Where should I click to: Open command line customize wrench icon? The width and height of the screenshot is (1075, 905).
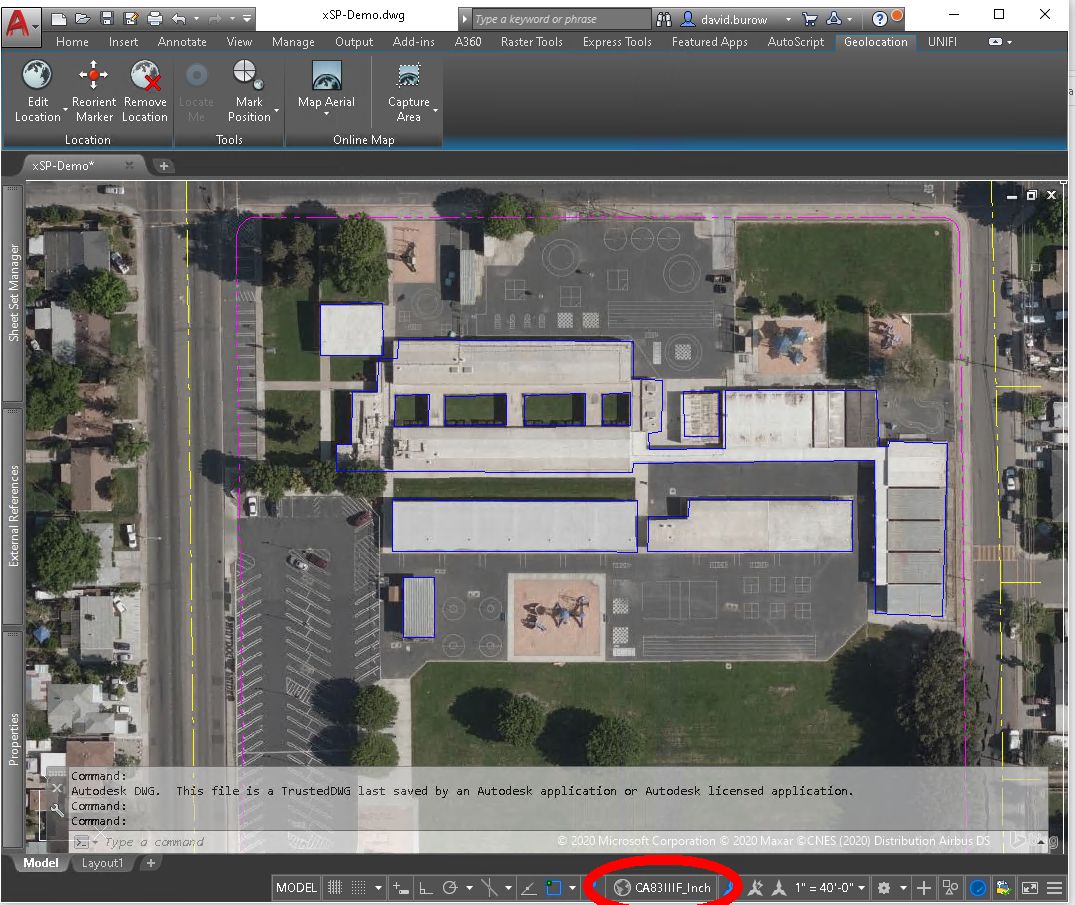click(58, 810)
